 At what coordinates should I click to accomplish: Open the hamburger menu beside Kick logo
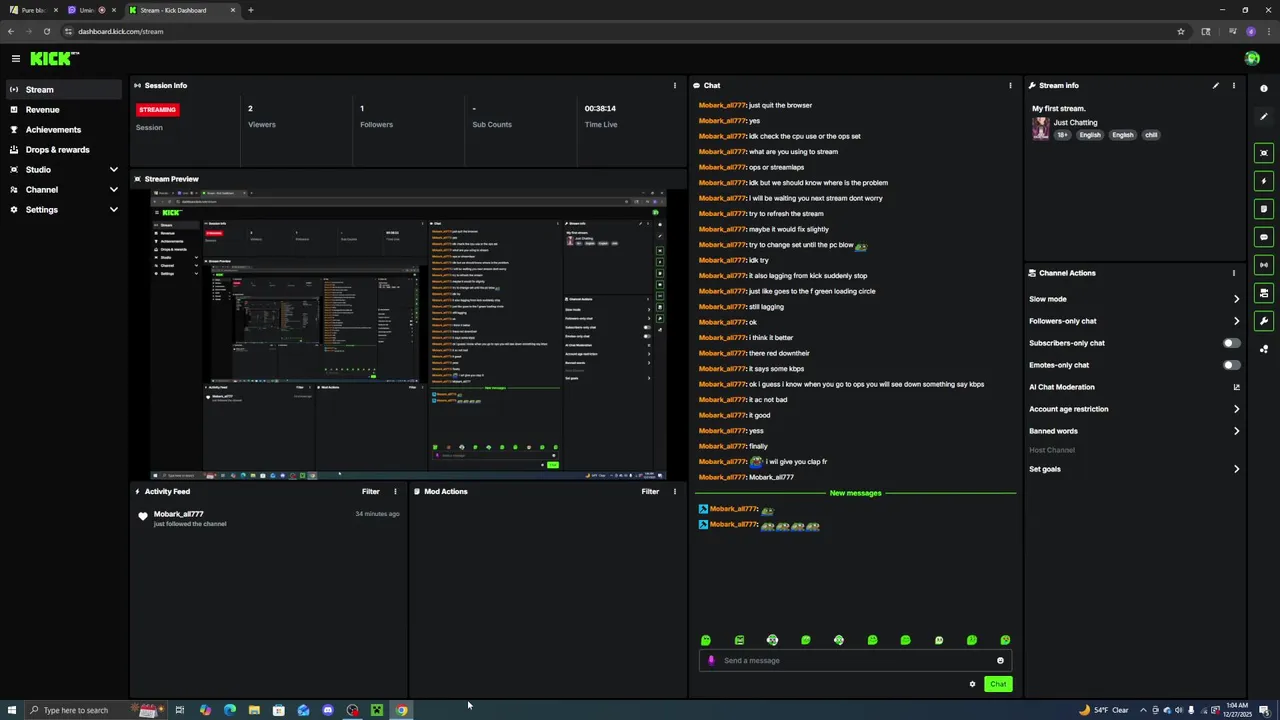click(x=16, y=59)
